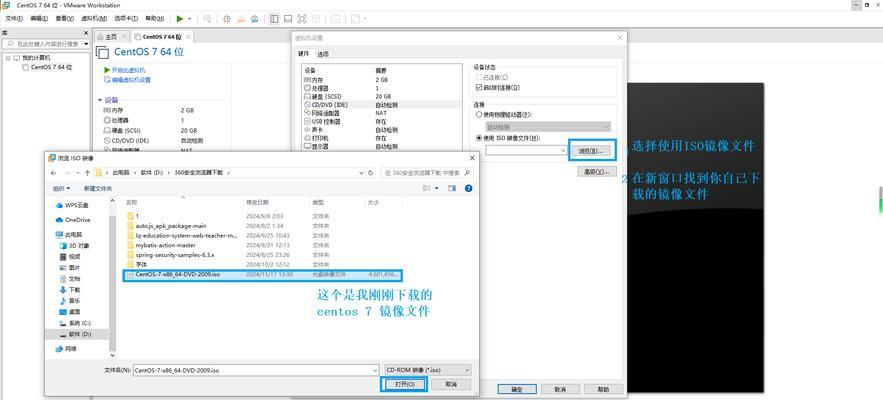
Task: Refresh the folder in the address bar
Action: [370, 172]
